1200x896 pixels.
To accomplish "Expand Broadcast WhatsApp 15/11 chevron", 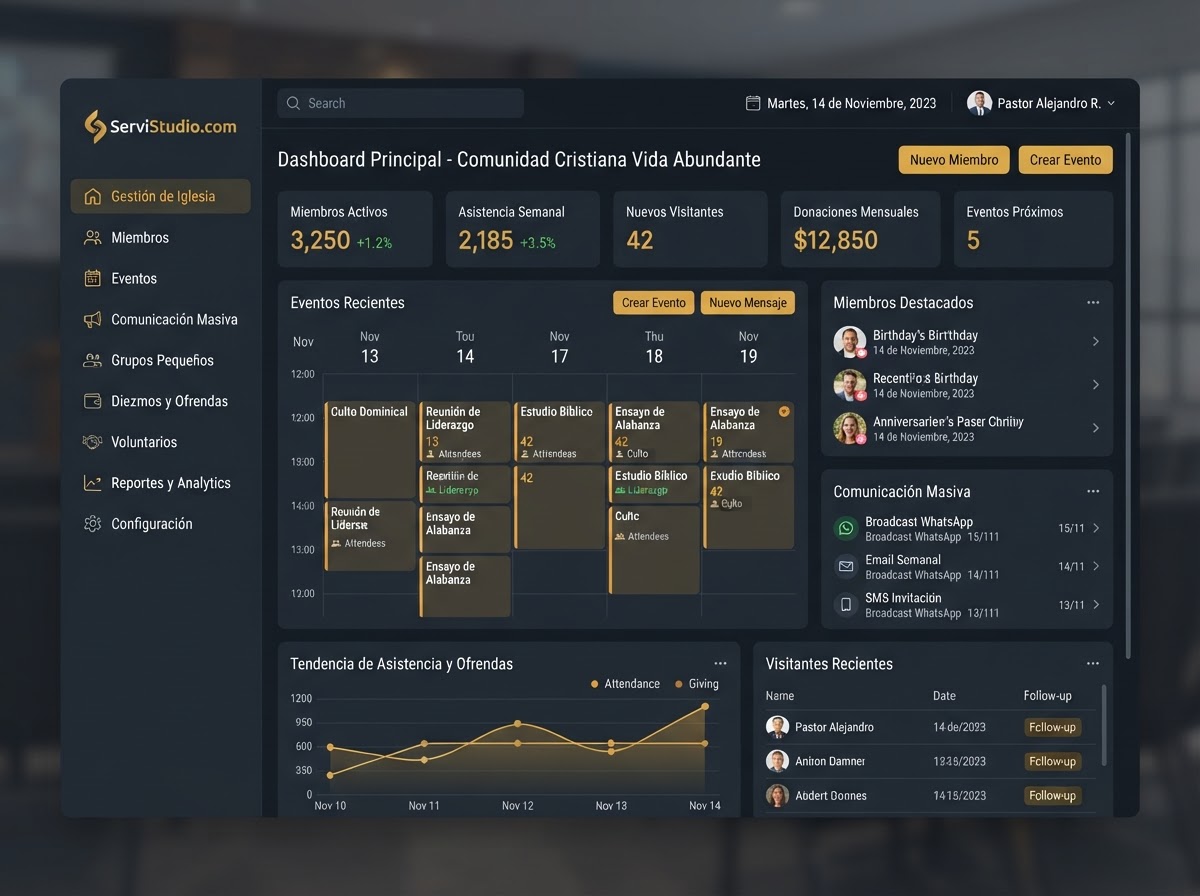I will [x=1097, y=528].
